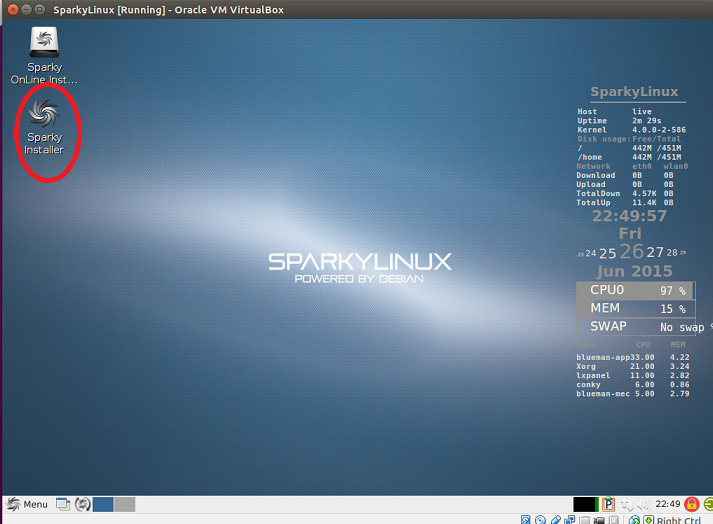
Task: Click VirtualBox video capture indicator
Action: click(x=599, y=520)
